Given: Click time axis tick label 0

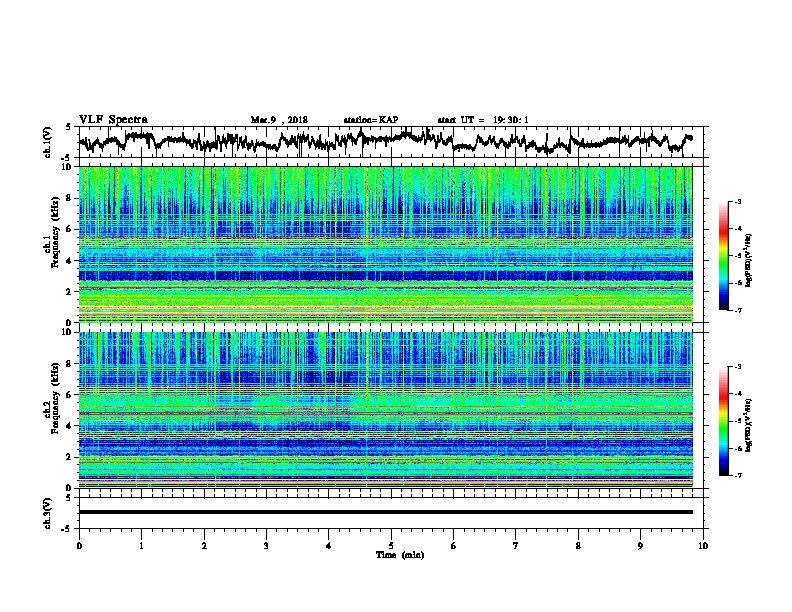Looking at the screenshot, I should click(79, 546).
